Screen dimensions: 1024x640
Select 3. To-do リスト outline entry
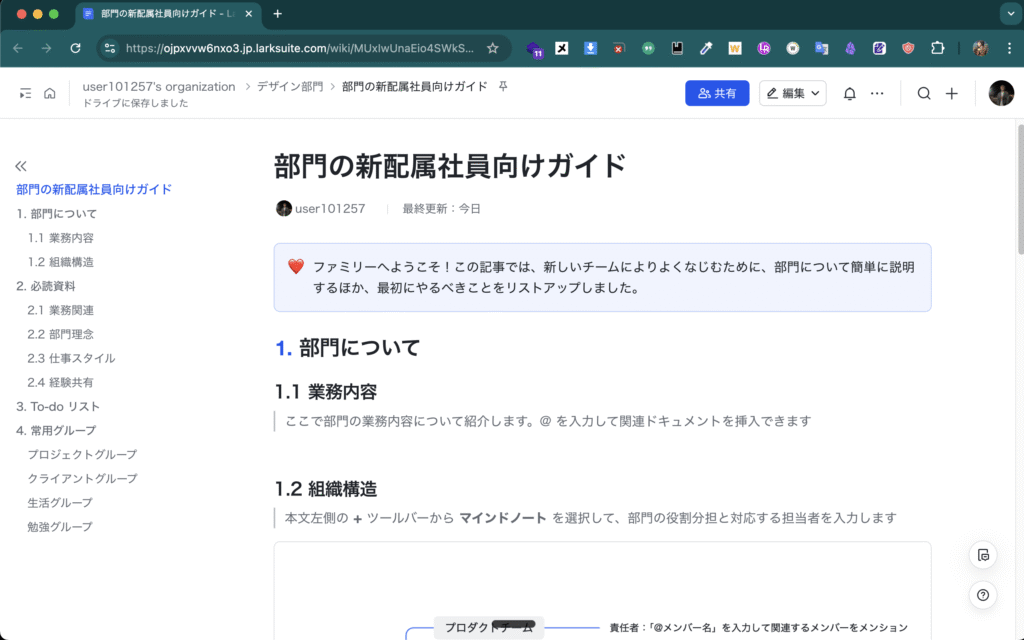(x=58, y=406)
